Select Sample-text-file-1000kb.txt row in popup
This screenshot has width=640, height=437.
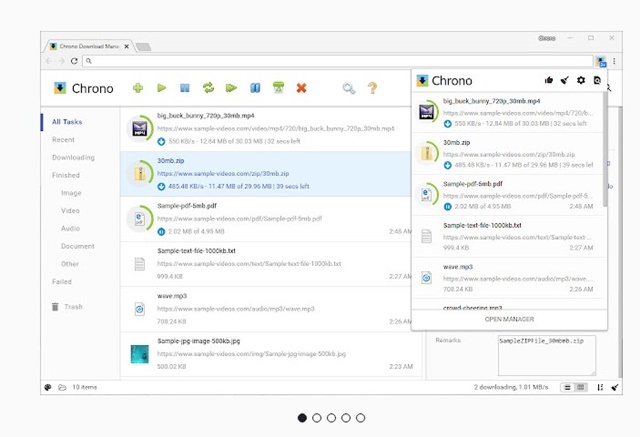click(509, 236)
